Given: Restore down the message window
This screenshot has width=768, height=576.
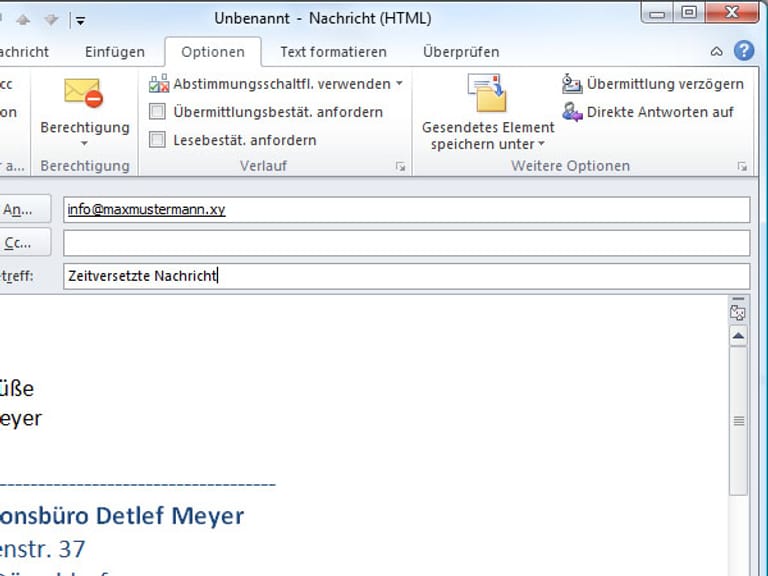Looking at the screenshot, I should click(x=689, y=13).
